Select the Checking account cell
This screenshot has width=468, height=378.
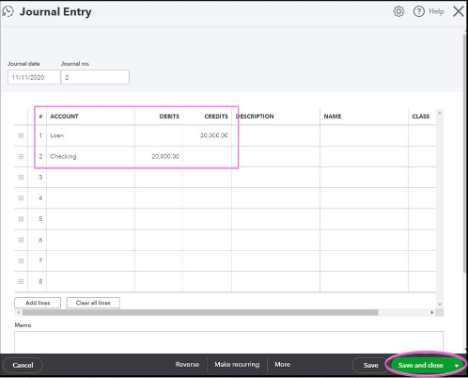point(91,156)
